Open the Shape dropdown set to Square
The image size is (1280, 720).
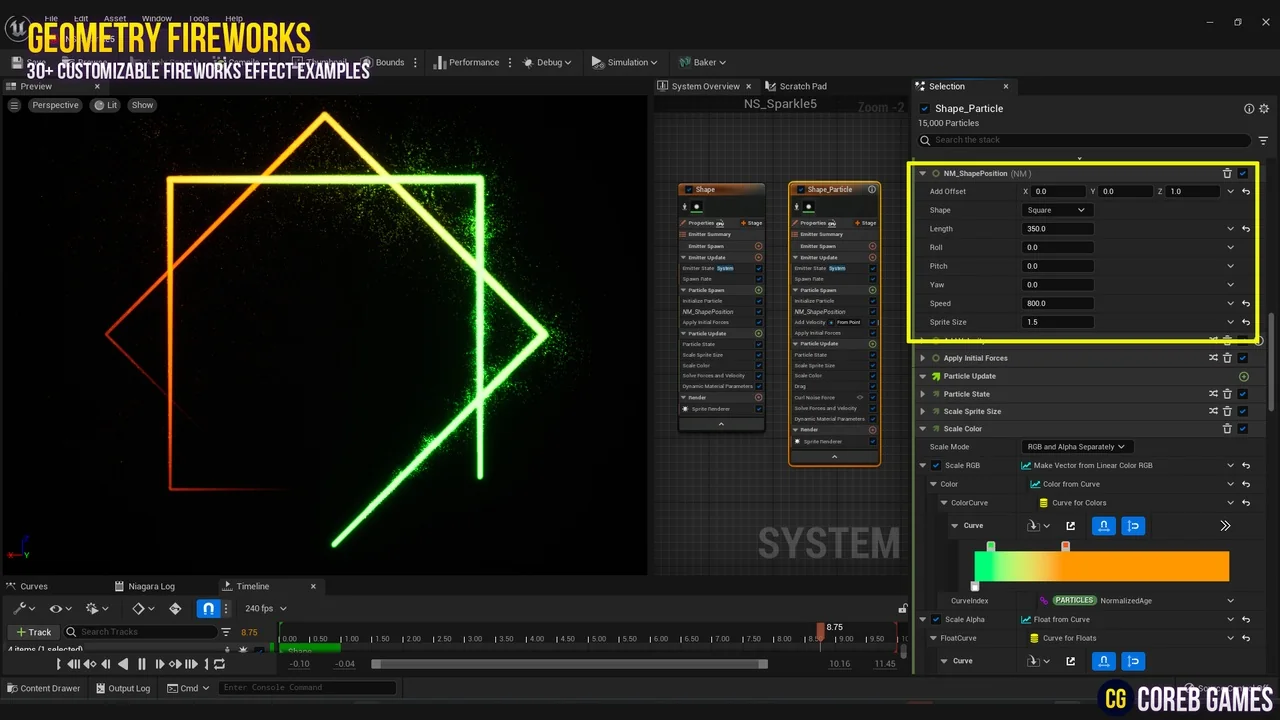[x=1056, y=210]
